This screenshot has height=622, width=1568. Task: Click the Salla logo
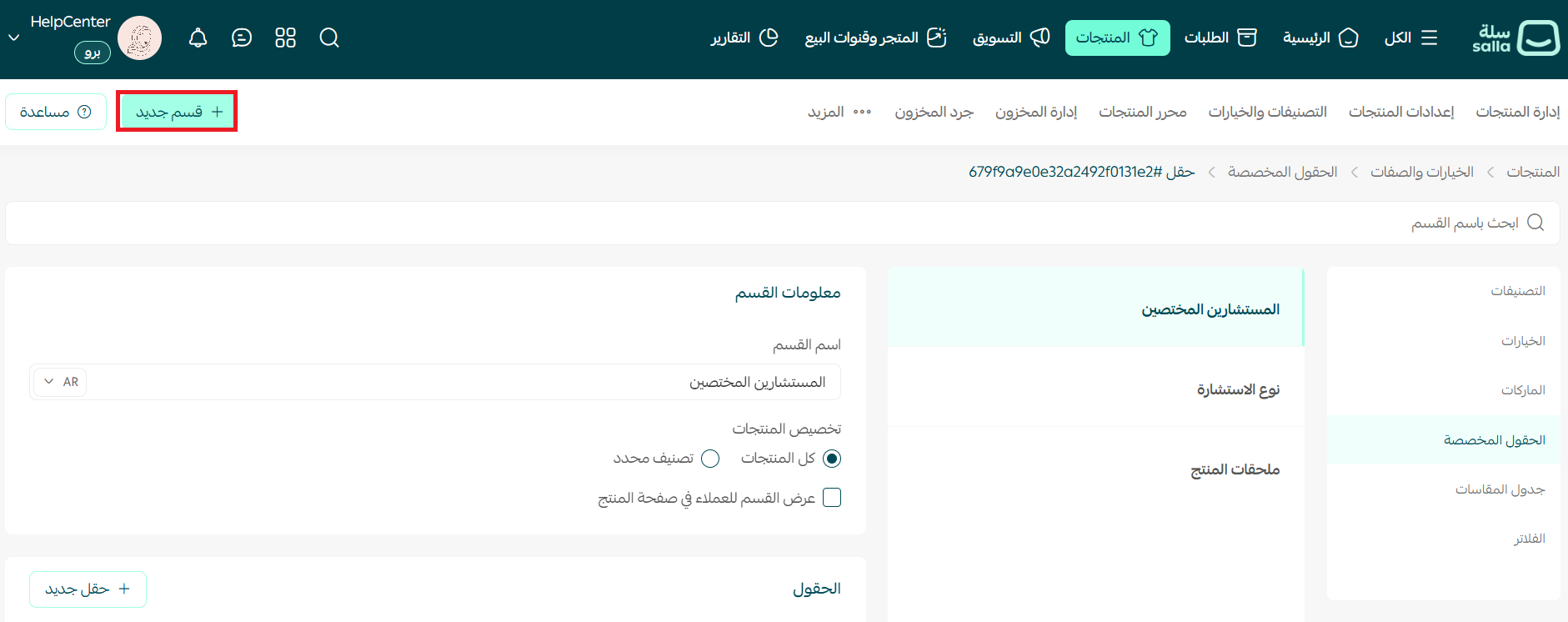(1515, 38)
